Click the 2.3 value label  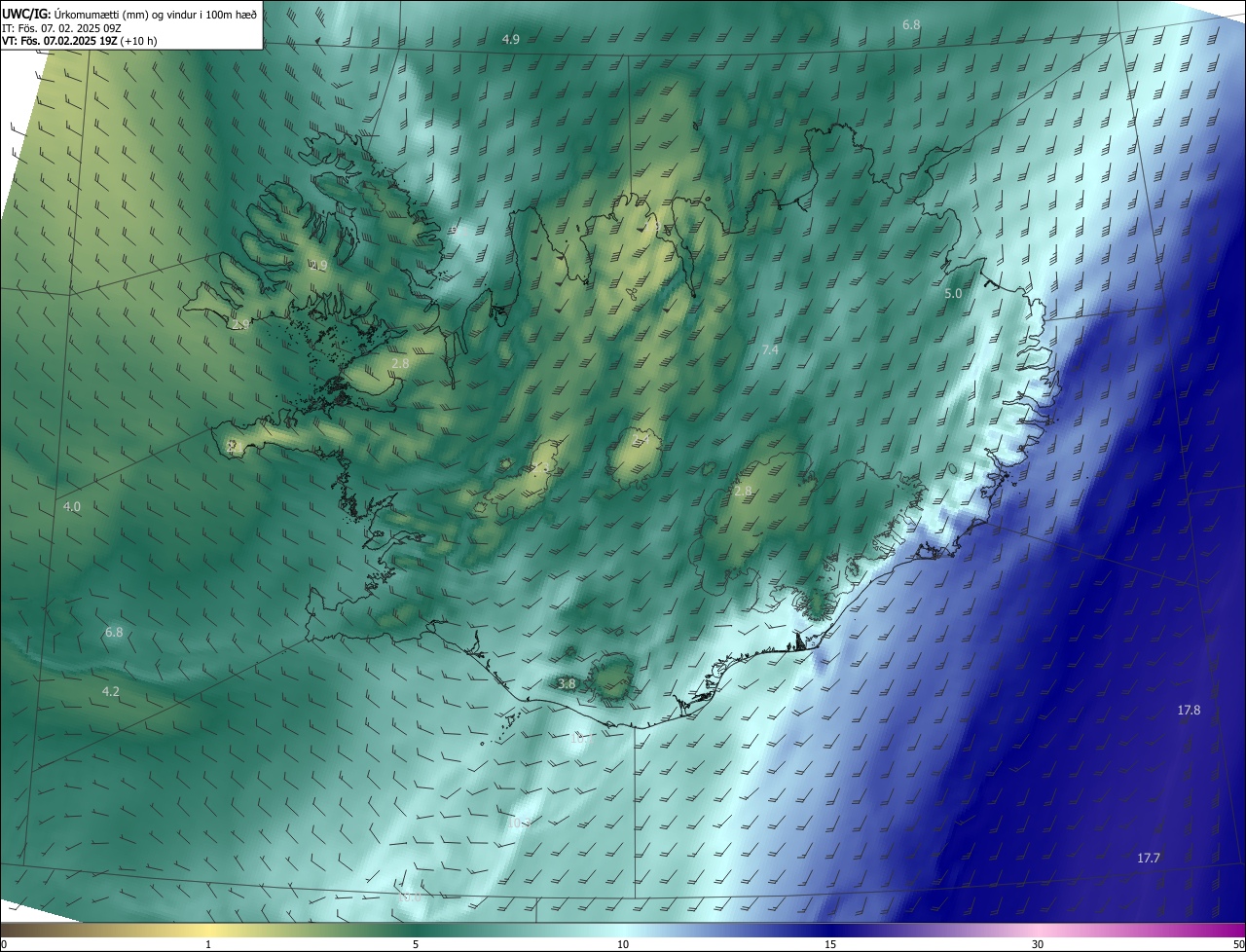point(540,467)
